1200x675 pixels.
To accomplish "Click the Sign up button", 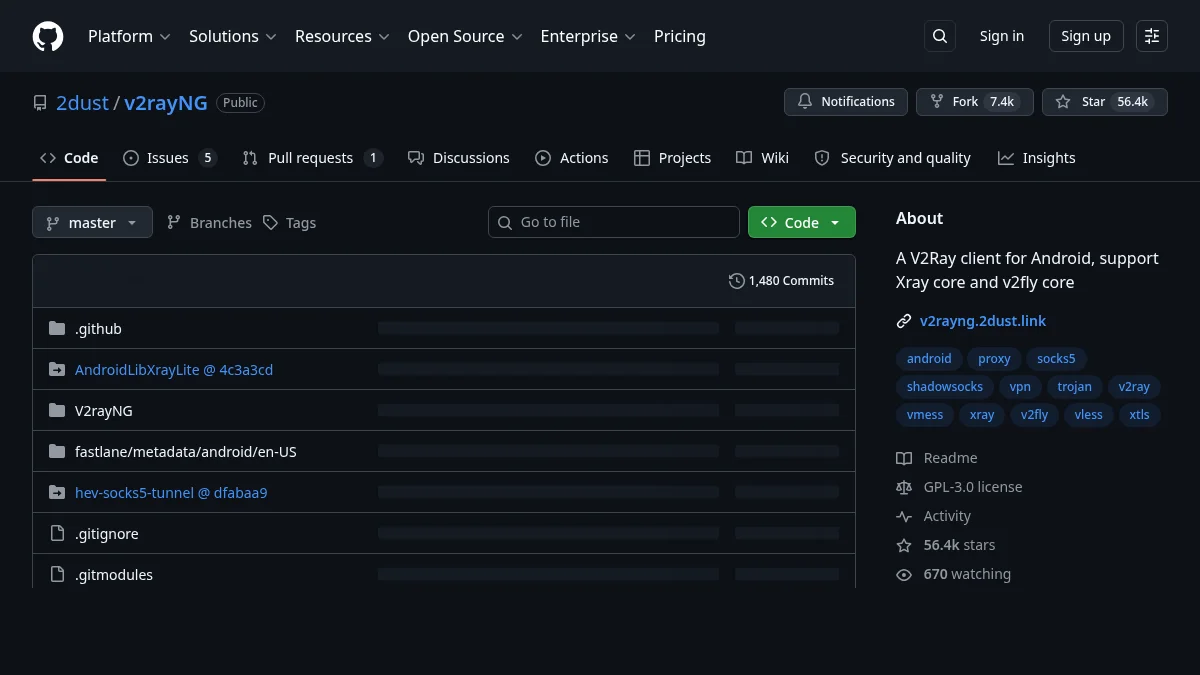I will [1086, 36].
